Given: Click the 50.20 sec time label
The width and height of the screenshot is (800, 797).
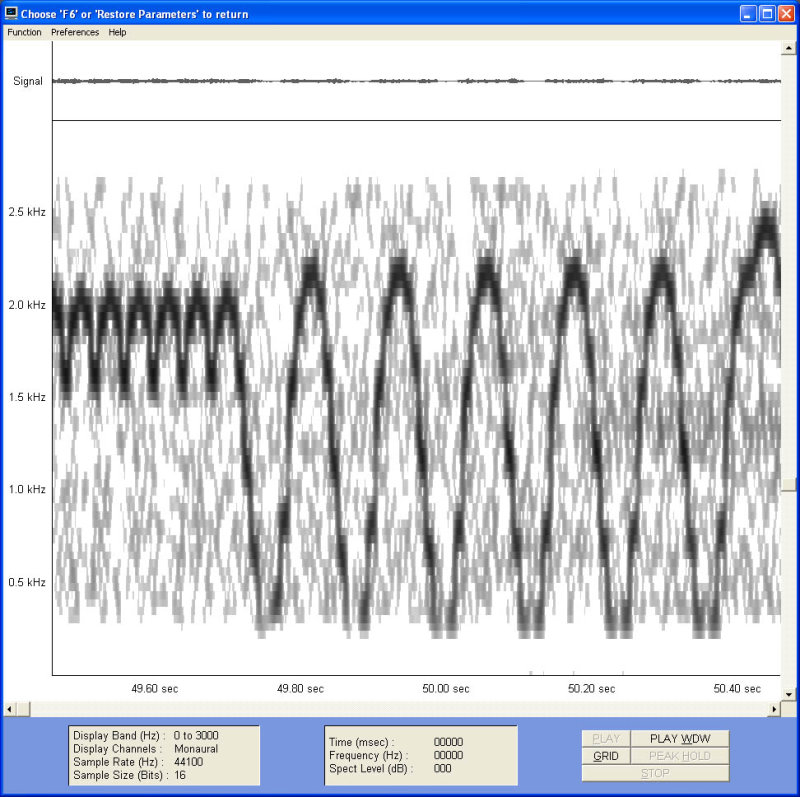Looking at the screenshot, I should 591,688.
